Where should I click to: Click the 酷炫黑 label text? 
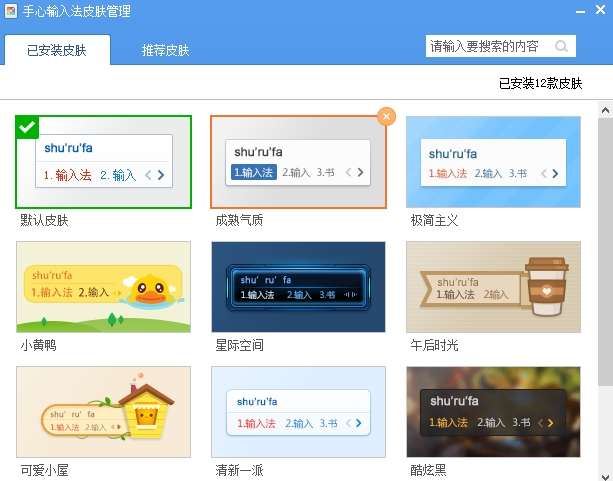[428, 470]
